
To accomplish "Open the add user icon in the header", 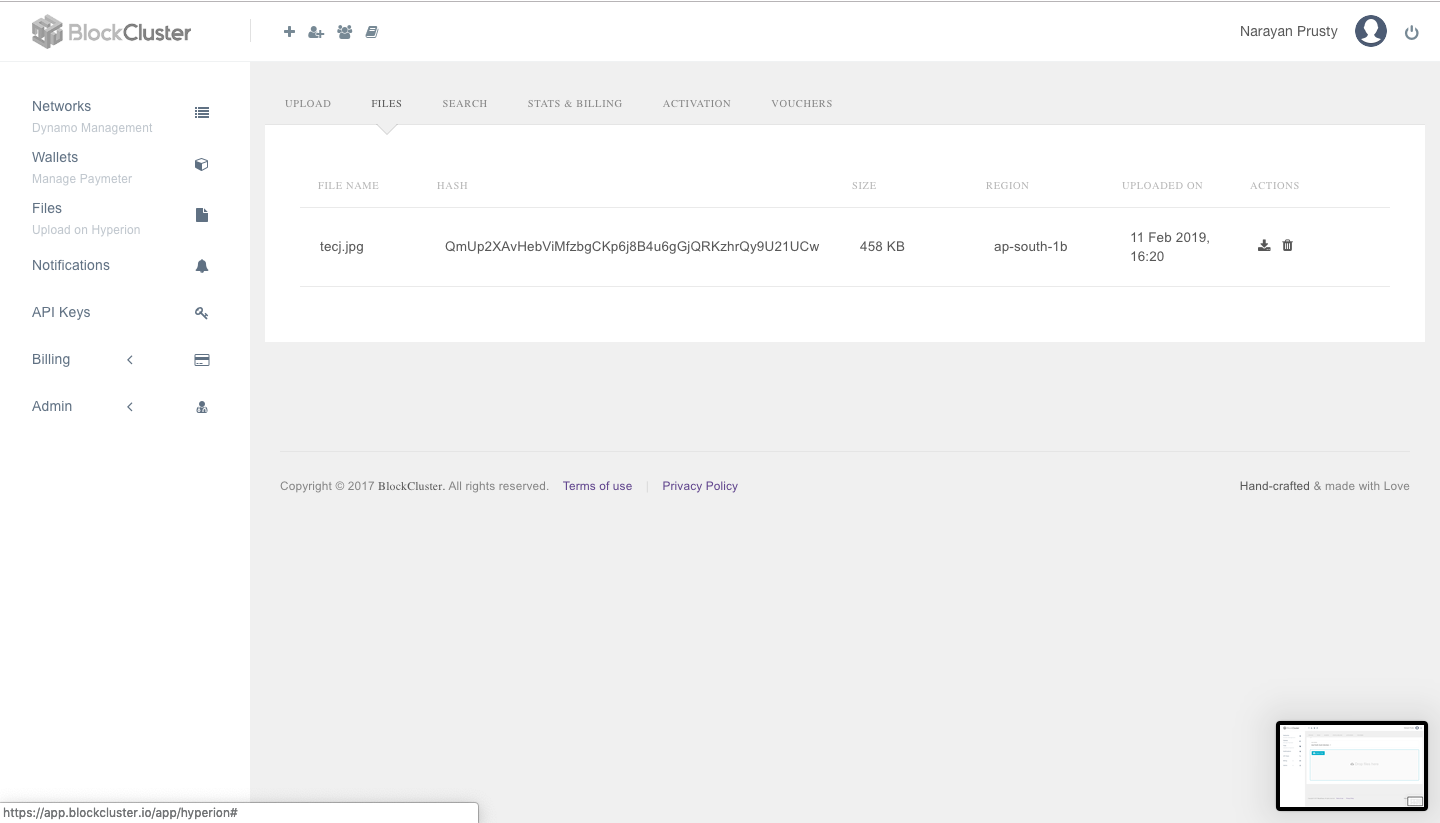I will click(316, 31).
